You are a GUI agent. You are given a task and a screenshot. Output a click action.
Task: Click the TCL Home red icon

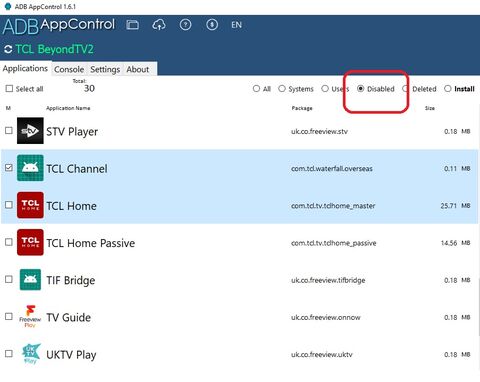pyautogui.click(x=30, y=205)
